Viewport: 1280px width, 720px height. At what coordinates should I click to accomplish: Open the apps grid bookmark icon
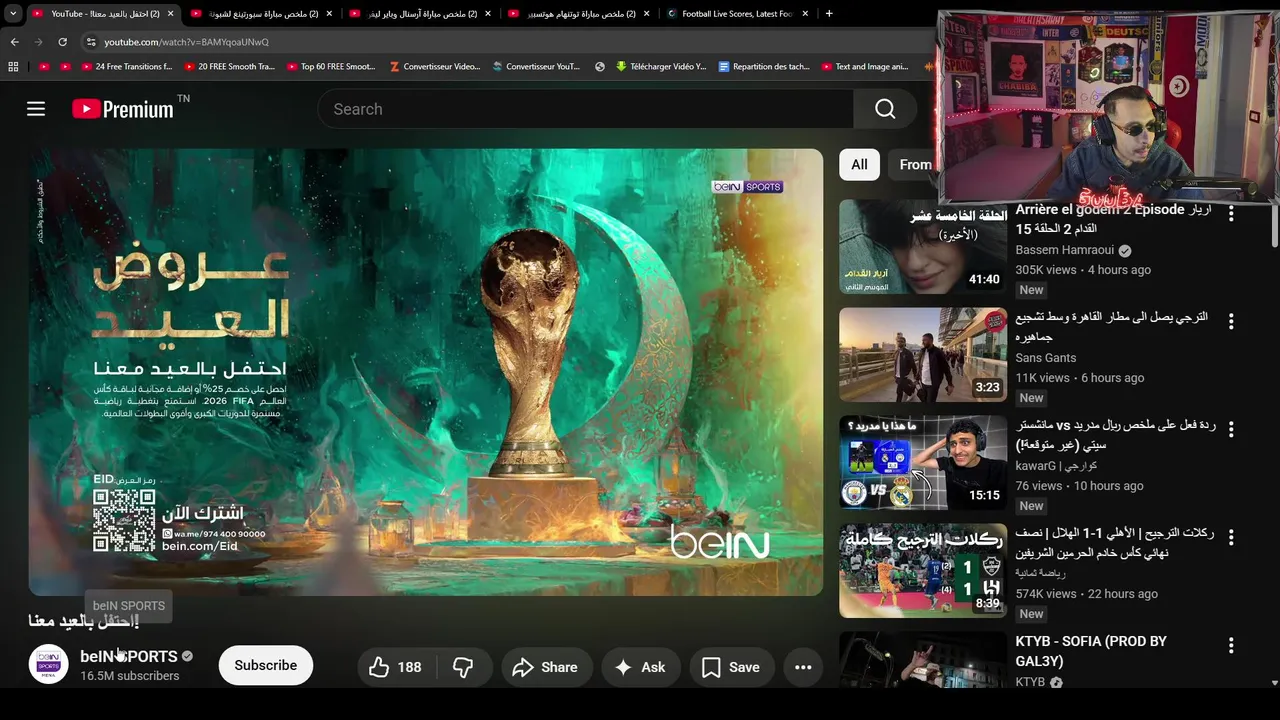(13, 67)
